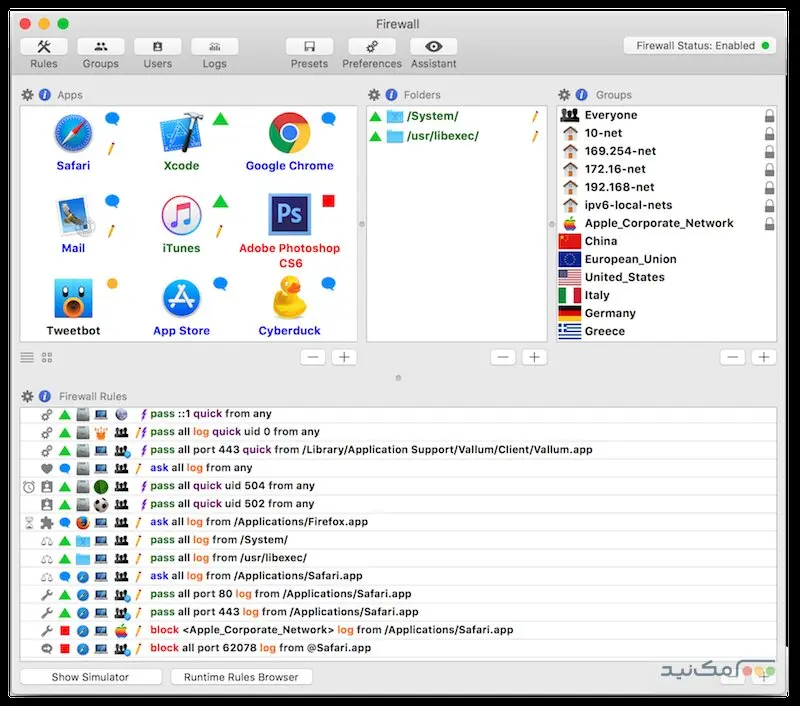Open the Runtime Rules Browser

[241, 677]
